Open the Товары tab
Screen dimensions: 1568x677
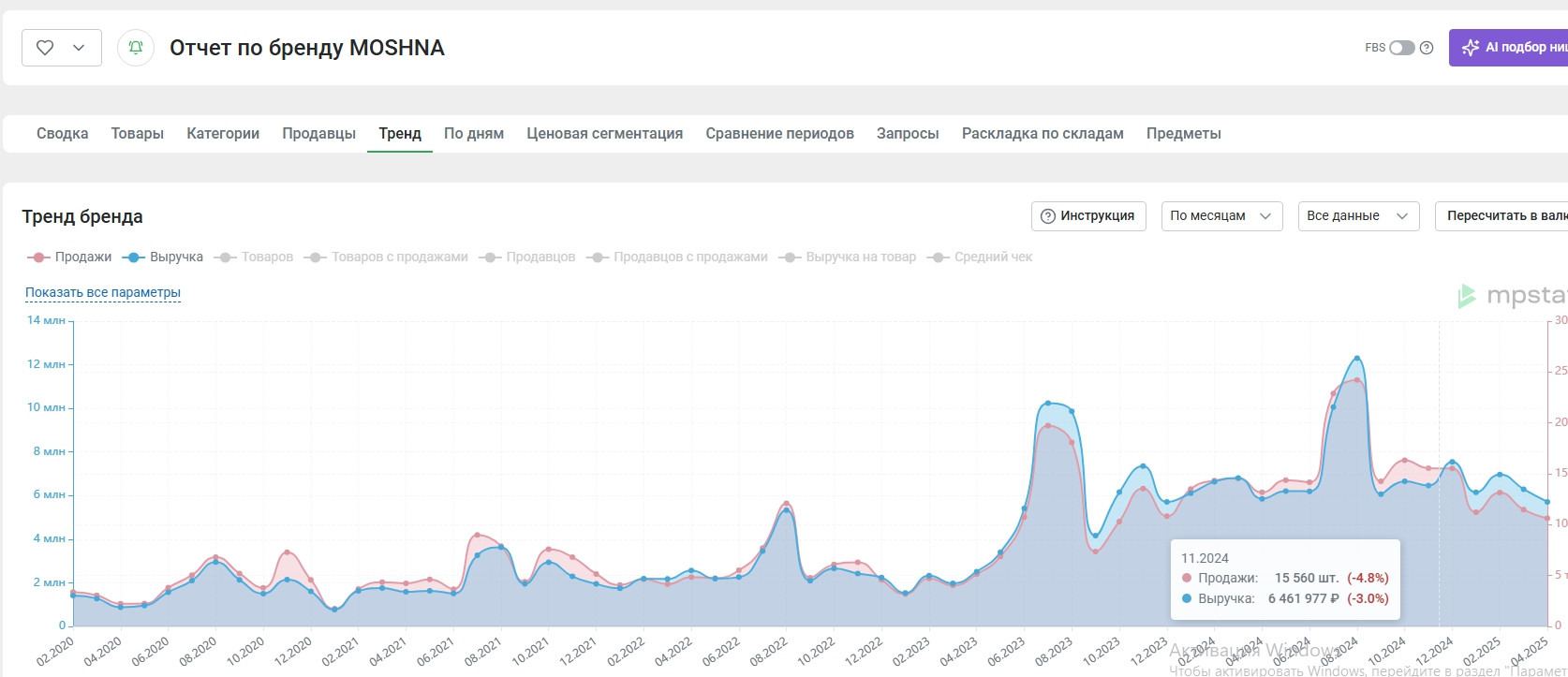(138, 134)
